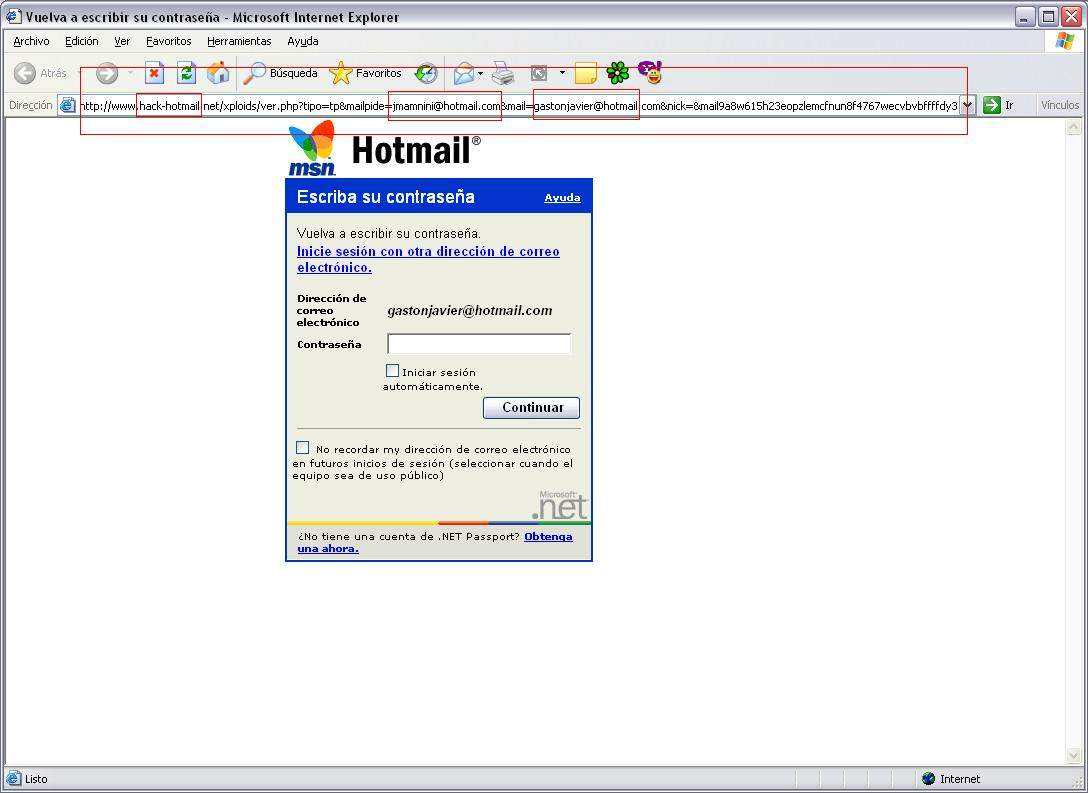Image resolution: width=1088 pixels, height=793 pixels.
Task: Click the Stop loading red X icon
Action: point(154,72)
